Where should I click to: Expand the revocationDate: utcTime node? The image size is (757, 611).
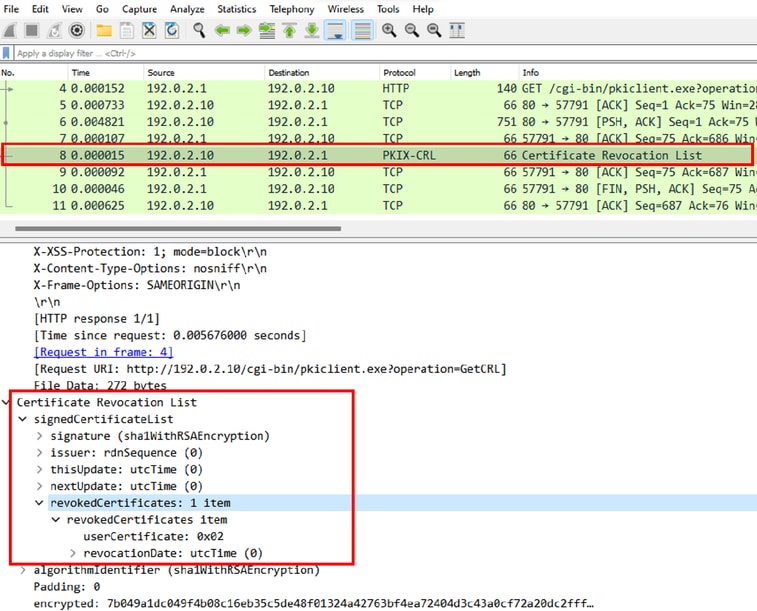coord(73,553)
